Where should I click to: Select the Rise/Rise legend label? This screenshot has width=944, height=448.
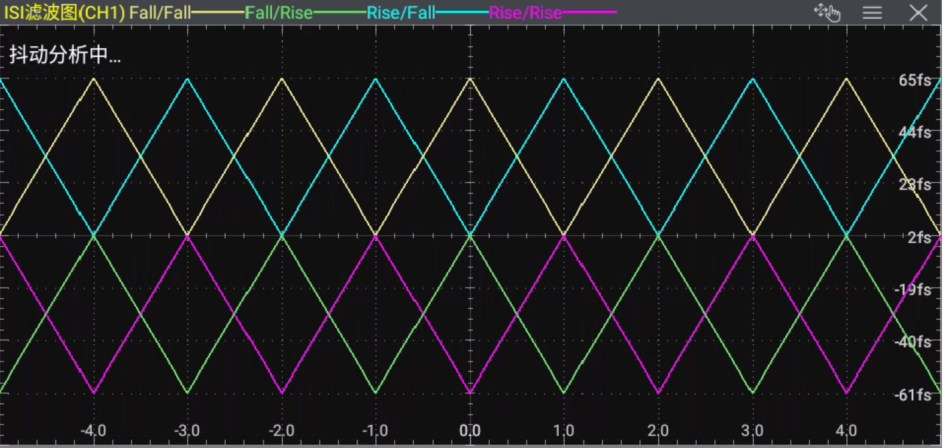click(526, 13)
